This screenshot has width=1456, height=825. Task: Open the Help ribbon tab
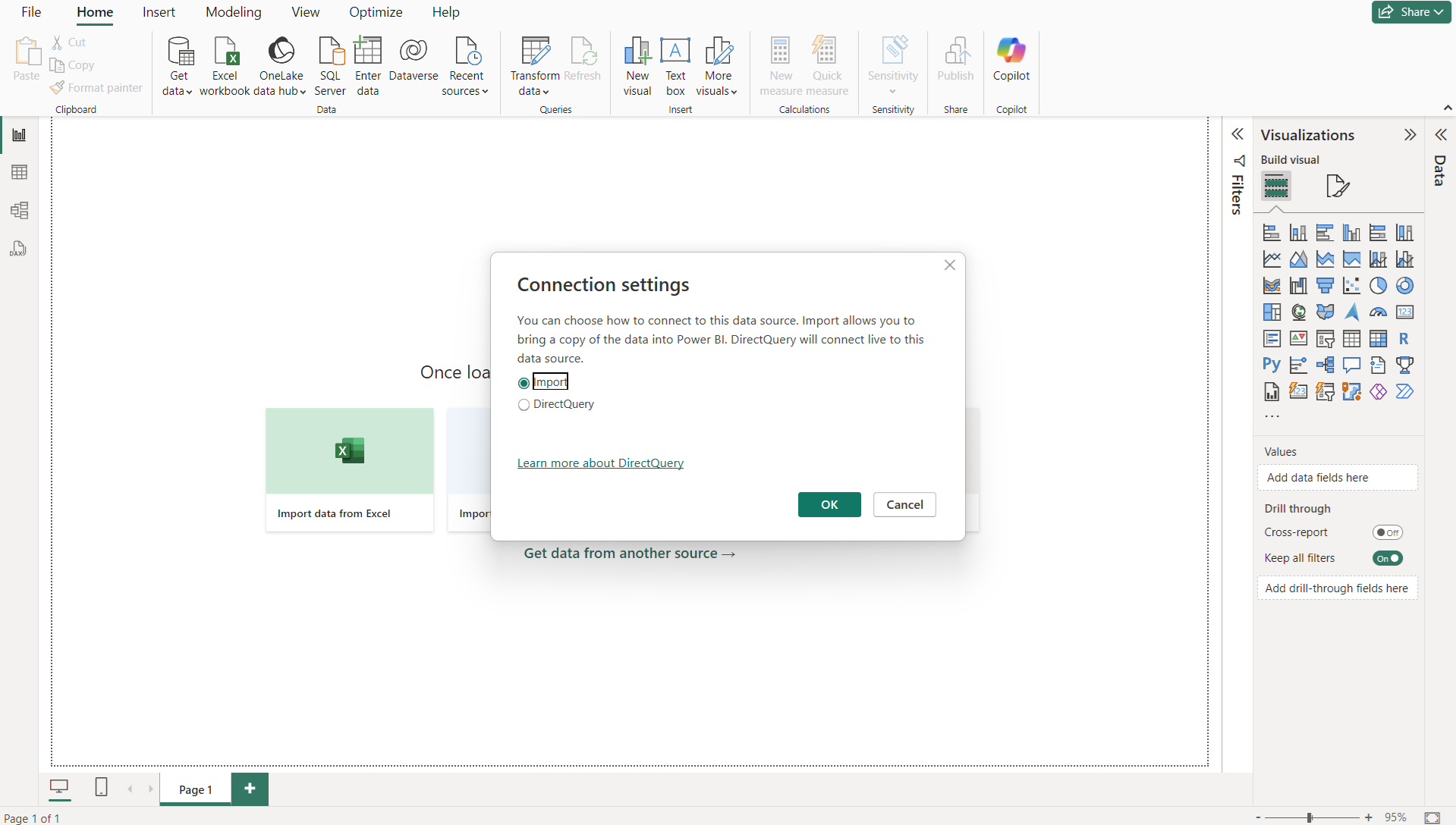click(445, 12)
